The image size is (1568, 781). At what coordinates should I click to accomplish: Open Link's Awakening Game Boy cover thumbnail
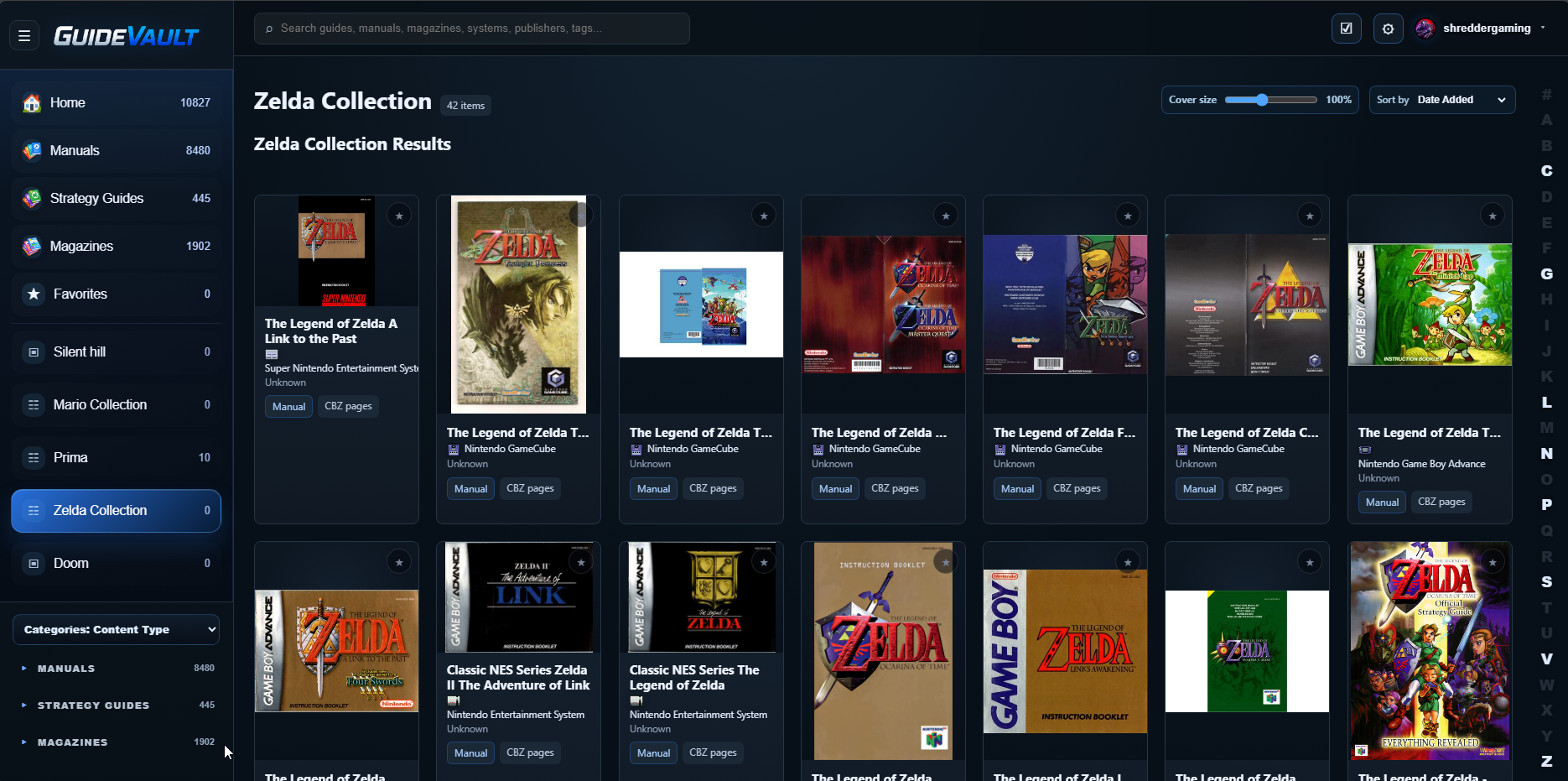coord(1065,652)
